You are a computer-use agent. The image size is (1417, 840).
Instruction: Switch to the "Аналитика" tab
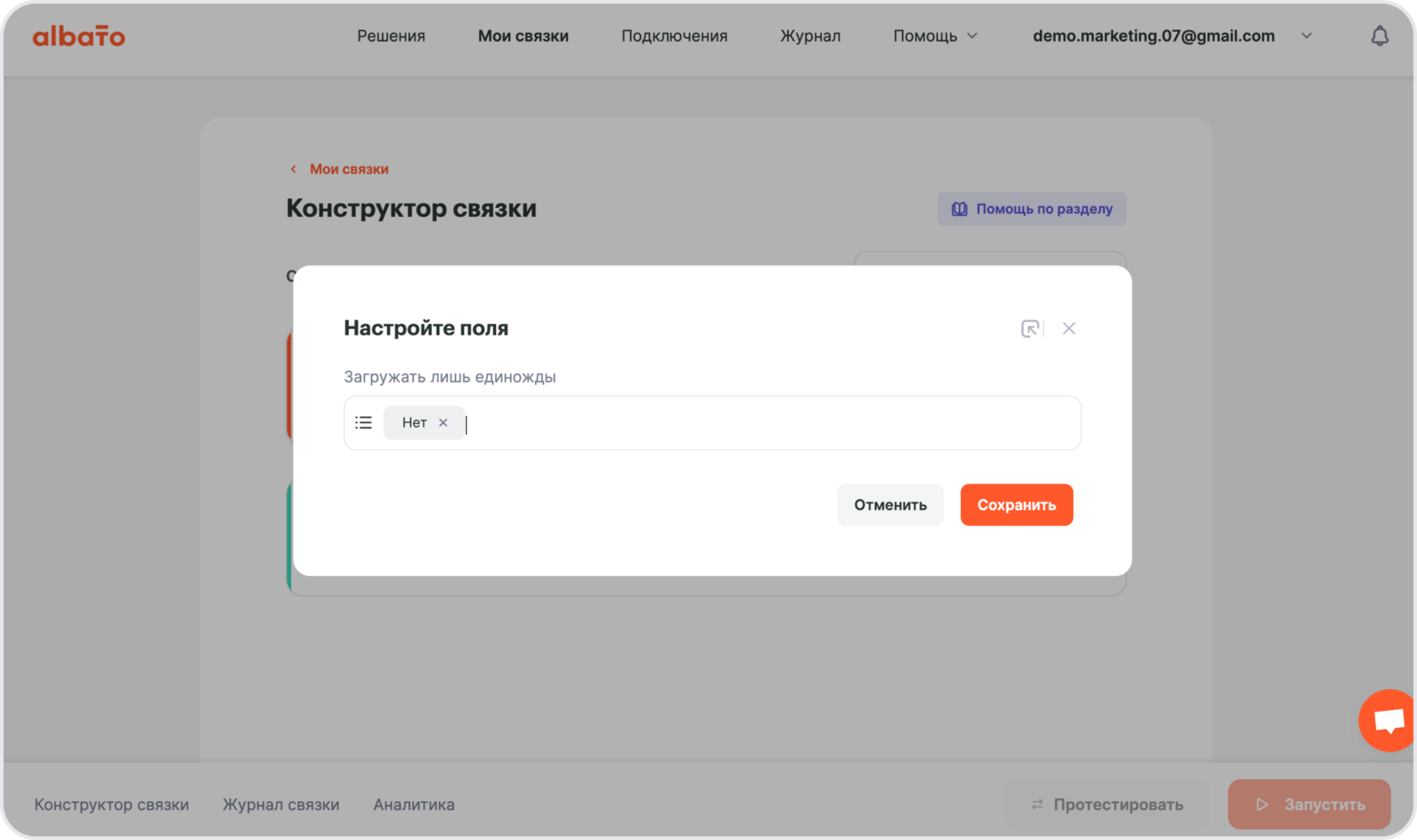point(414,805)
